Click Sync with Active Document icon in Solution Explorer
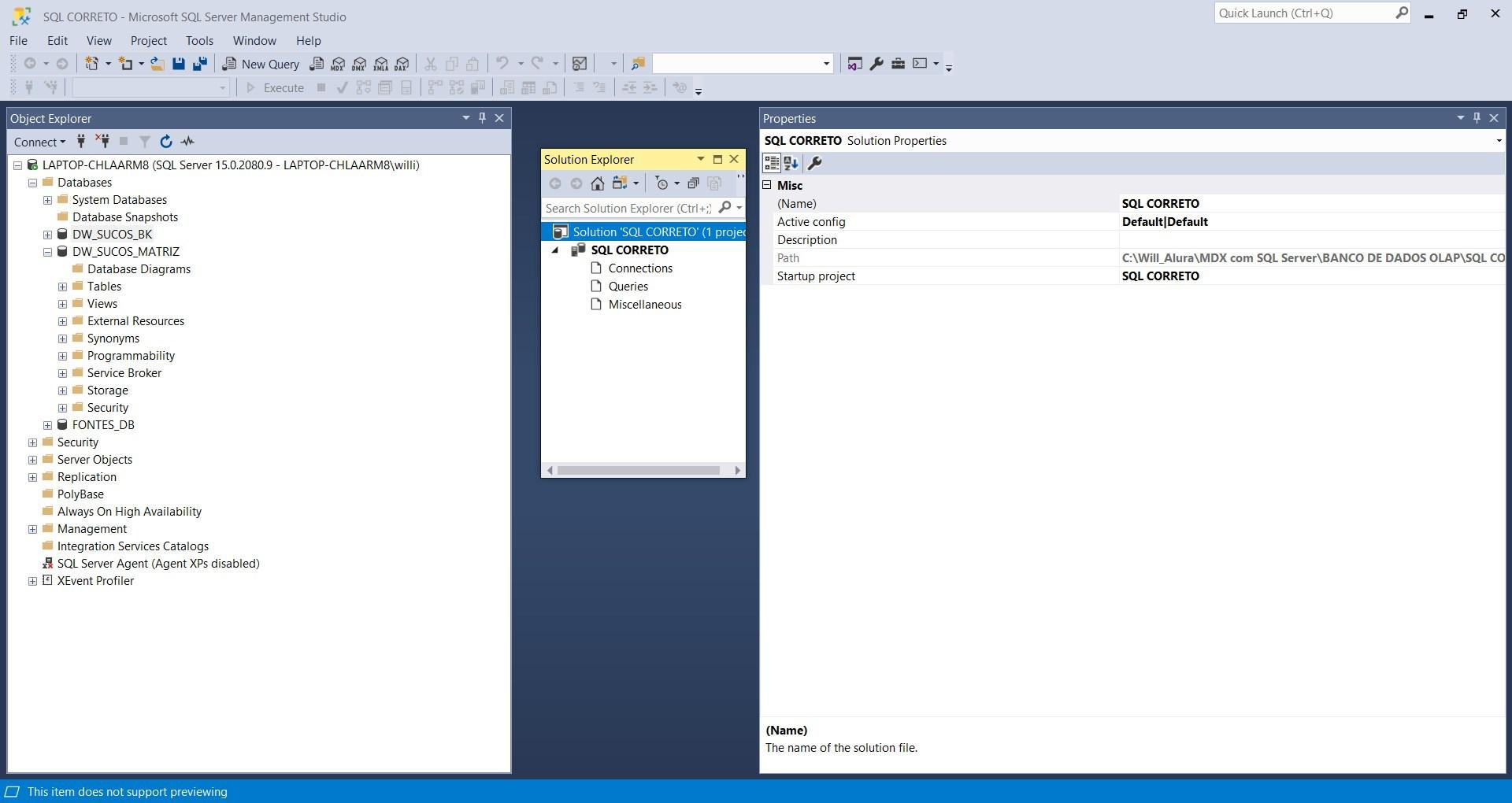This screenshot has width=1512, height=803. 620,183
